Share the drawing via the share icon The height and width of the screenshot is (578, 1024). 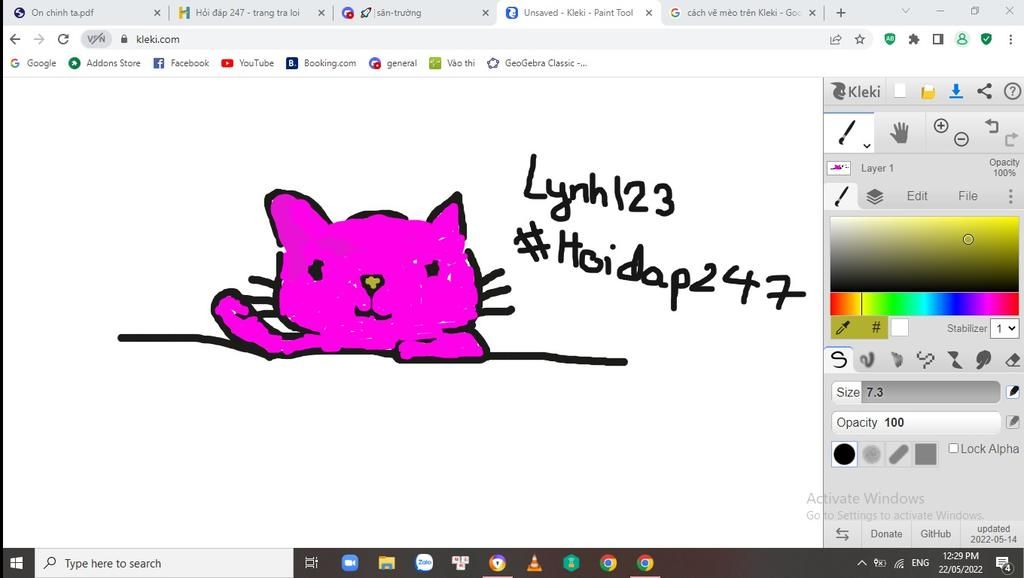(x=984, y=91)
